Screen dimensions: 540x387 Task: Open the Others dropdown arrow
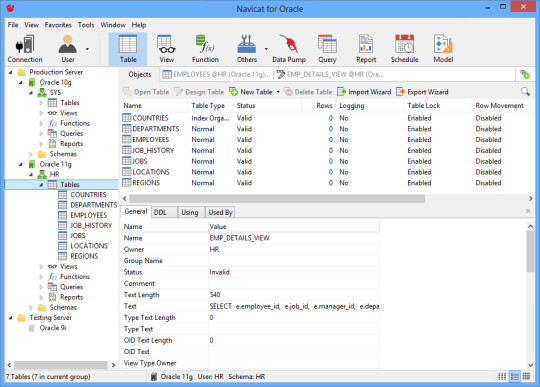(x=266, y=49)
